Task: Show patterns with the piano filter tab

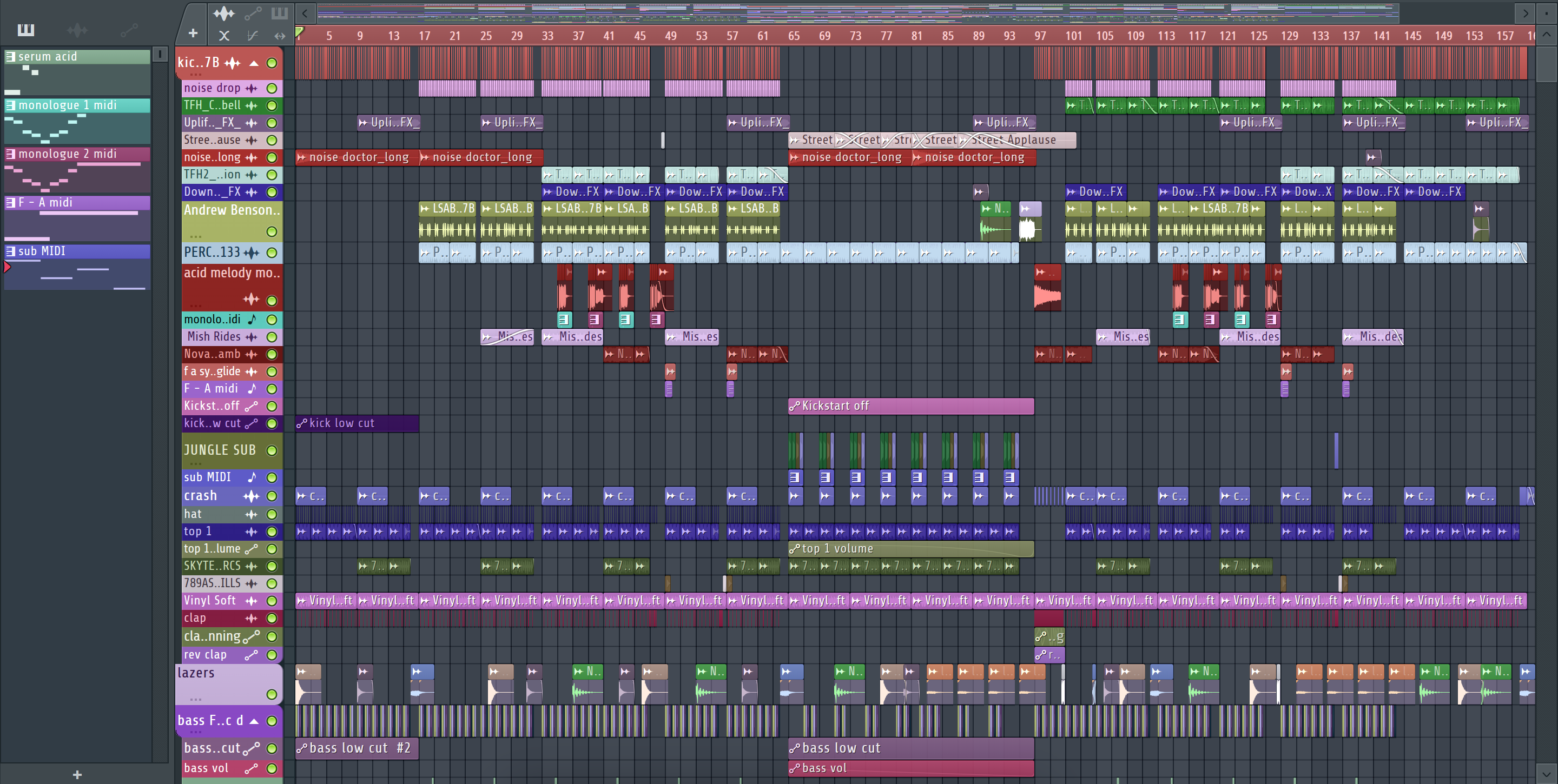Action: (x=26, y=30)
